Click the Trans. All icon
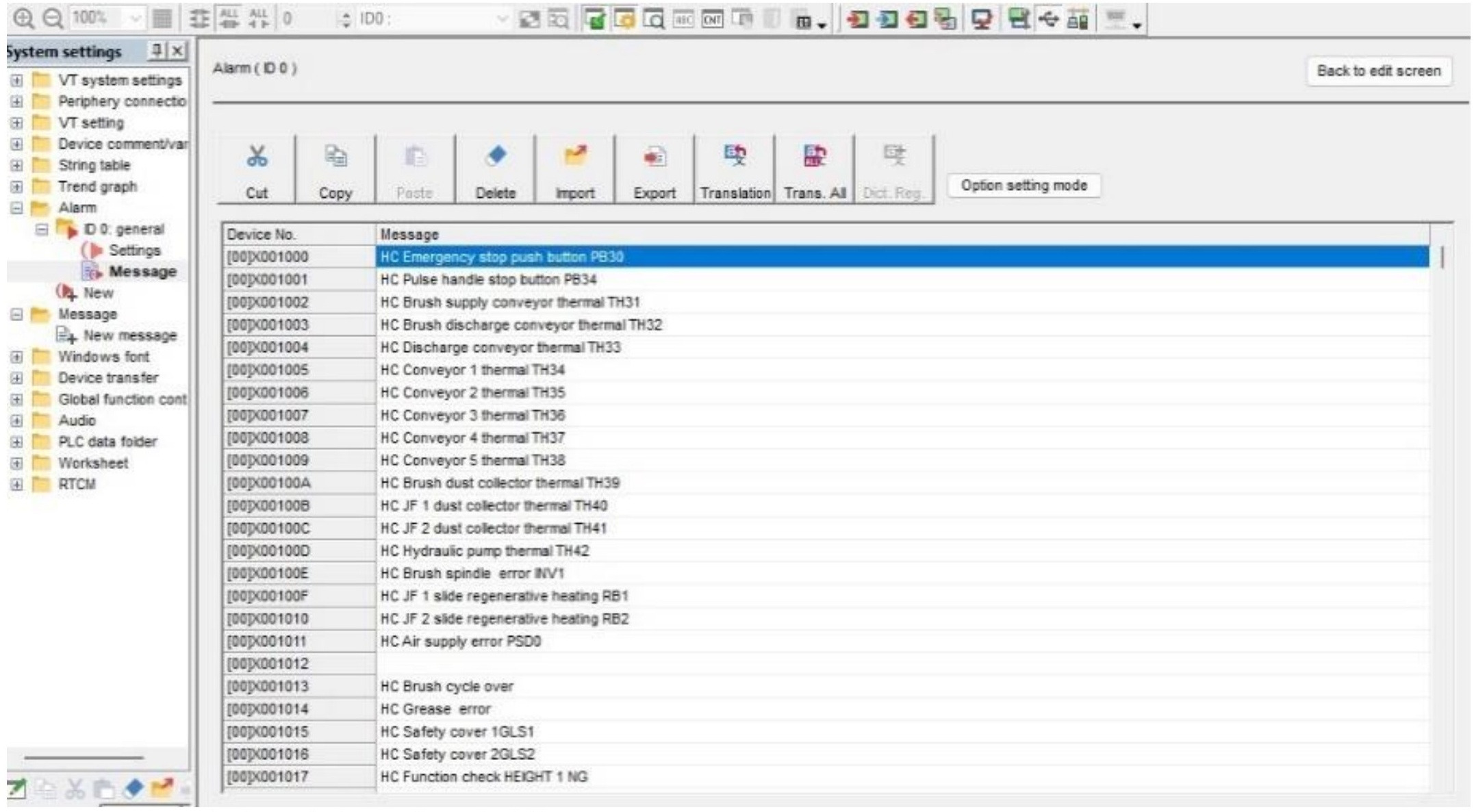1474x812 pixels. (814, 168)
